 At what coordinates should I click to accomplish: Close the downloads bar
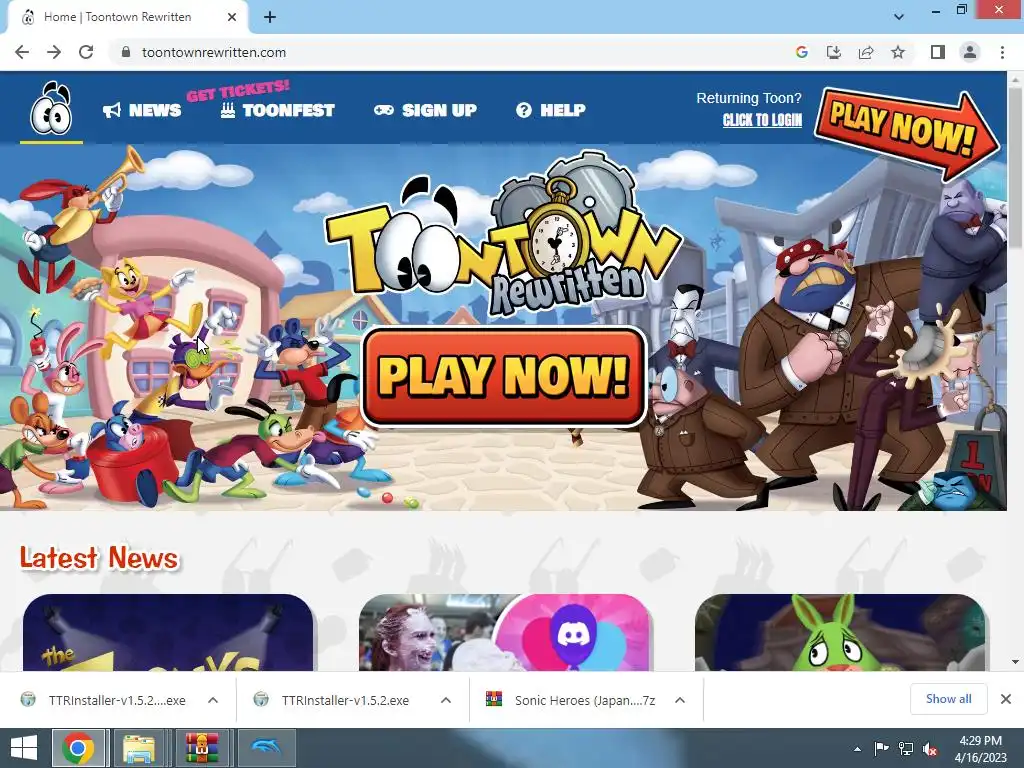1006,699
